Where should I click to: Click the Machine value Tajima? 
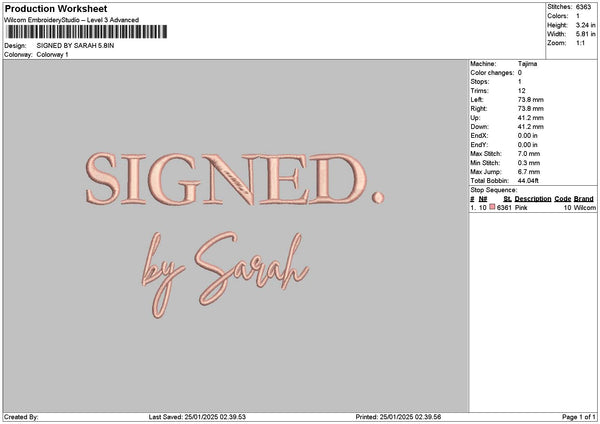click(527, 64)
